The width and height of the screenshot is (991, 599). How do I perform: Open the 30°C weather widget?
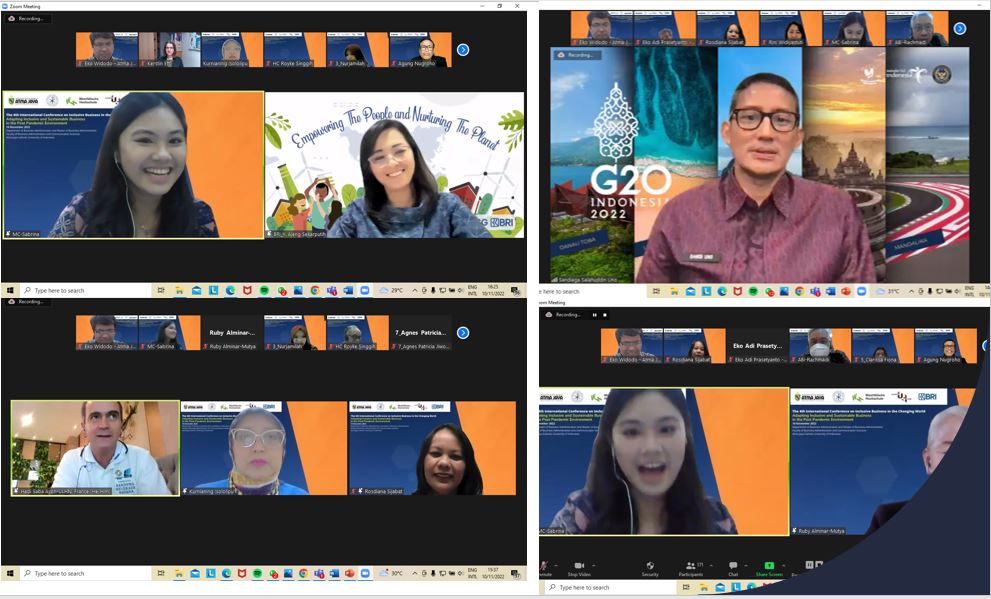point(391,574)
